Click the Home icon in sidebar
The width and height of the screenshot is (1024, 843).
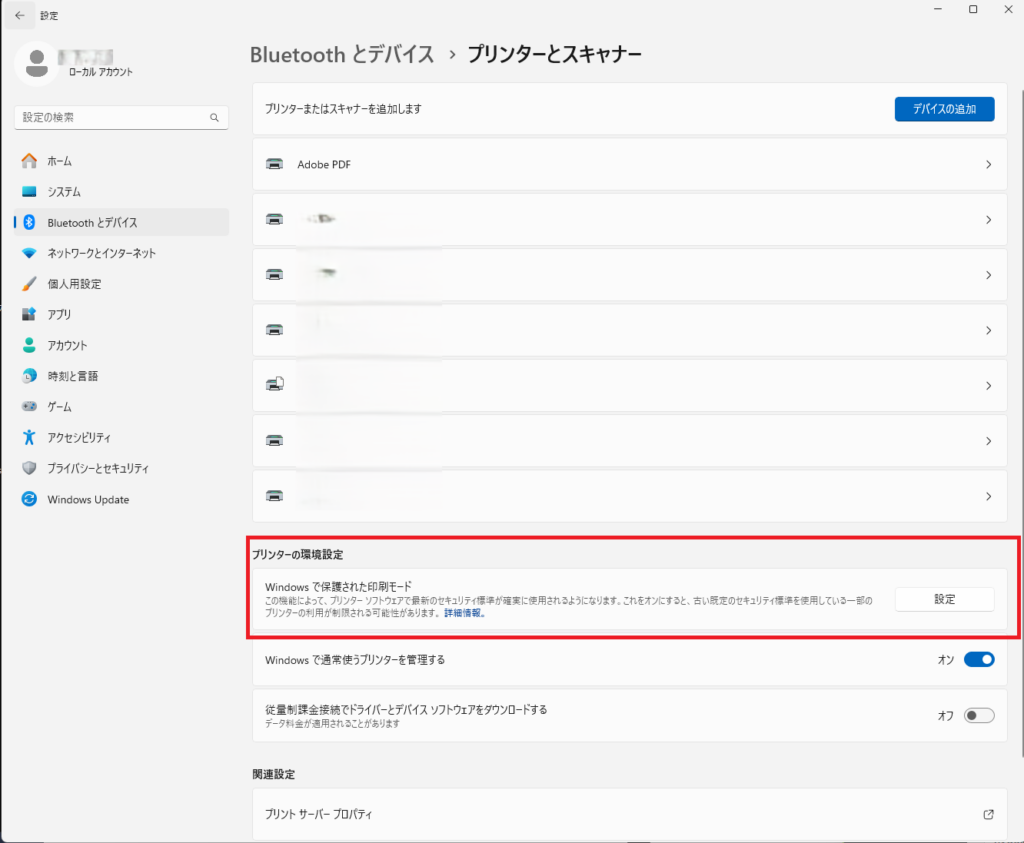[29, 161]
